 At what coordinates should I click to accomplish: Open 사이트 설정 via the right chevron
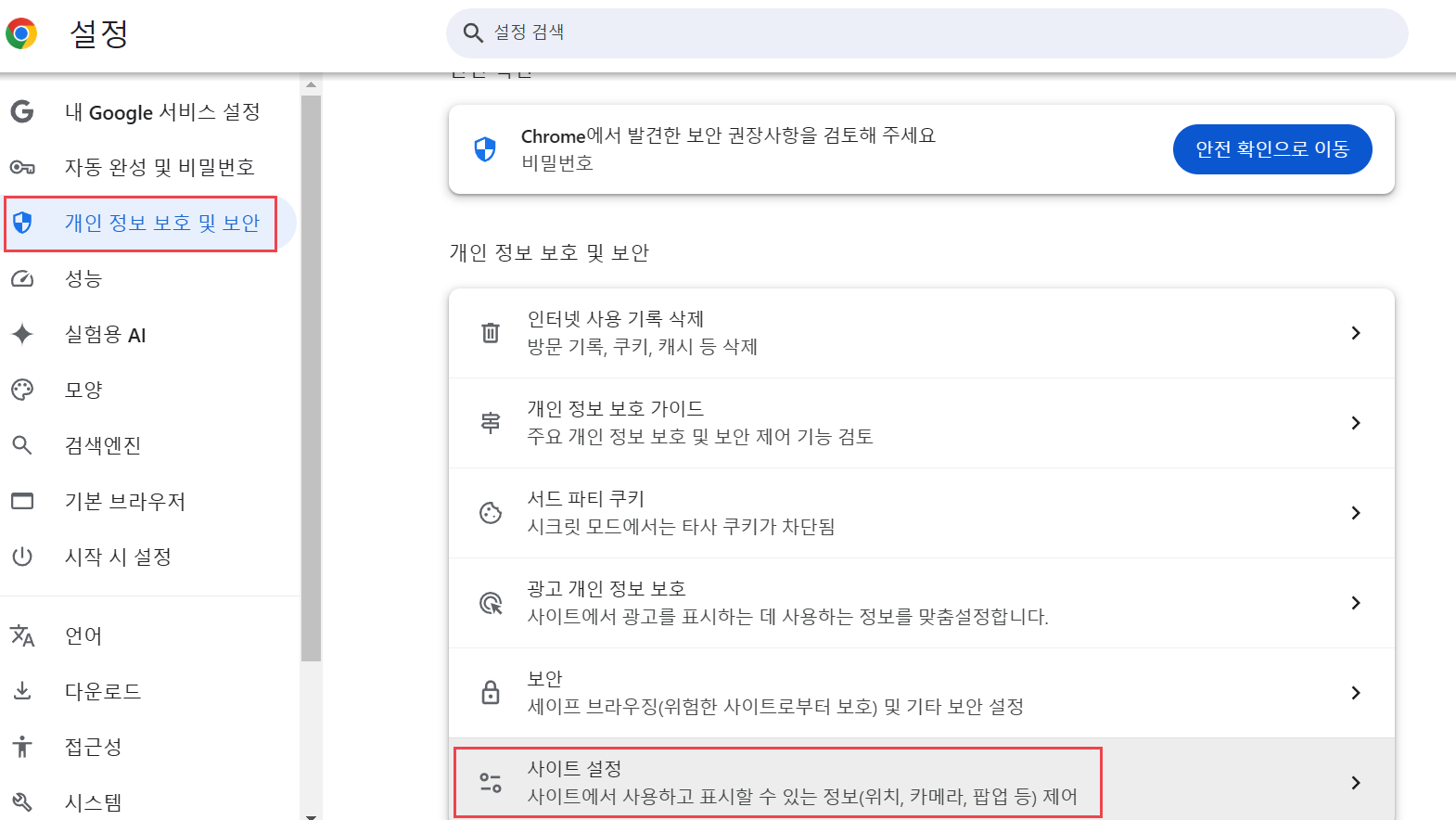point(1356,783)
